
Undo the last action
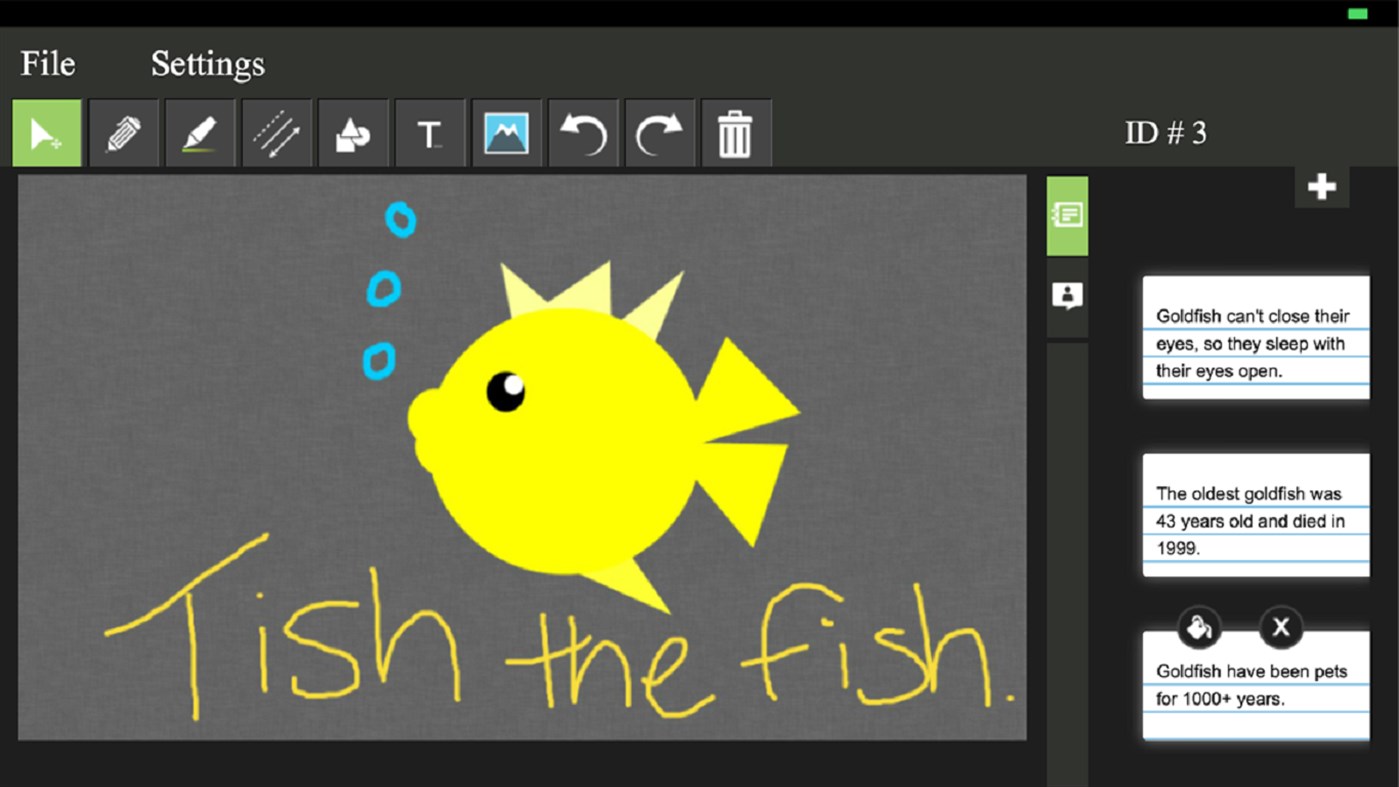click(x=583, y=133)
